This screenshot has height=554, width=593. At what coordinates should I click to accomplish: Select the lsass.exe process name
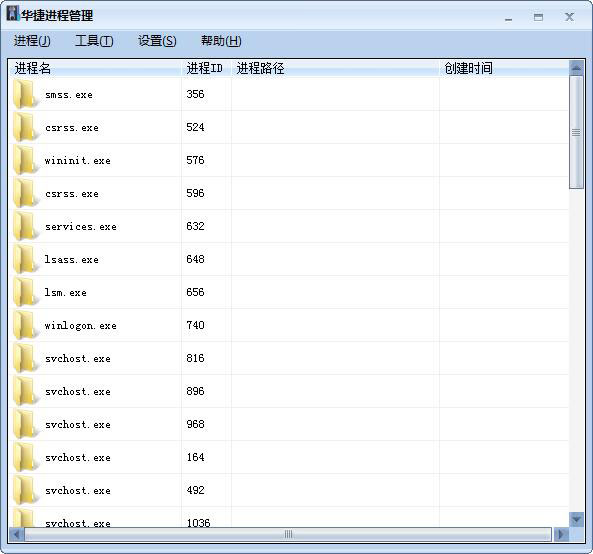[71, 259]
